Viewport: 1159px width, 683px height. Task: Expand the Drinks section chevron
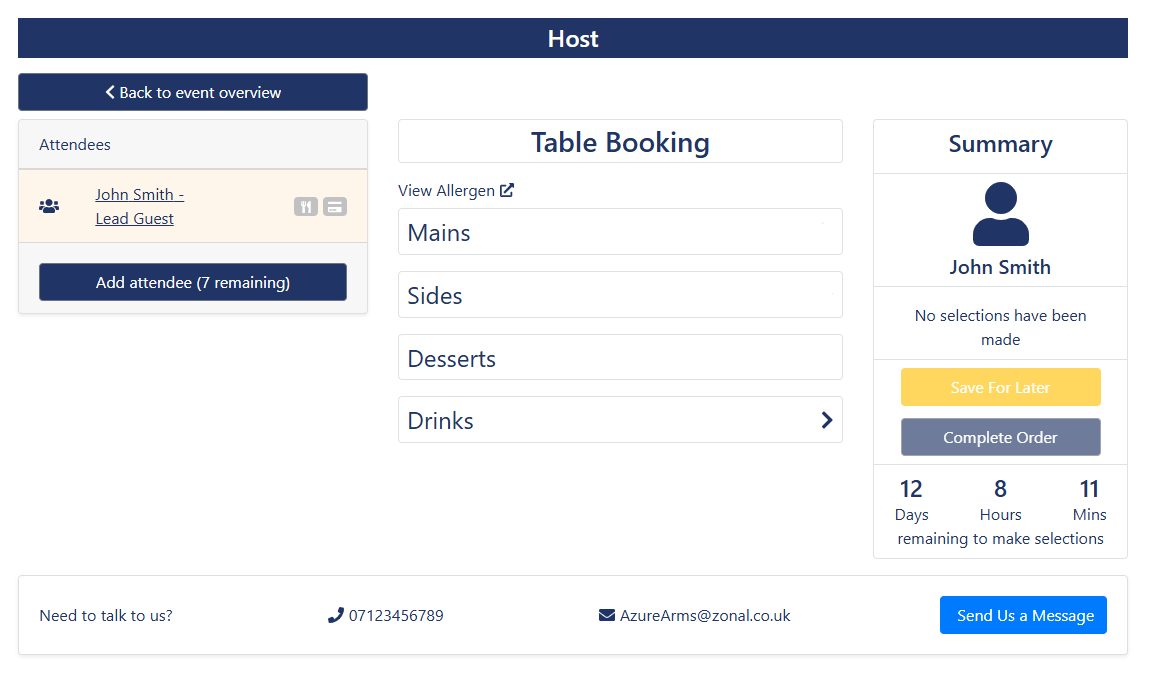click(x=827, y=420)
